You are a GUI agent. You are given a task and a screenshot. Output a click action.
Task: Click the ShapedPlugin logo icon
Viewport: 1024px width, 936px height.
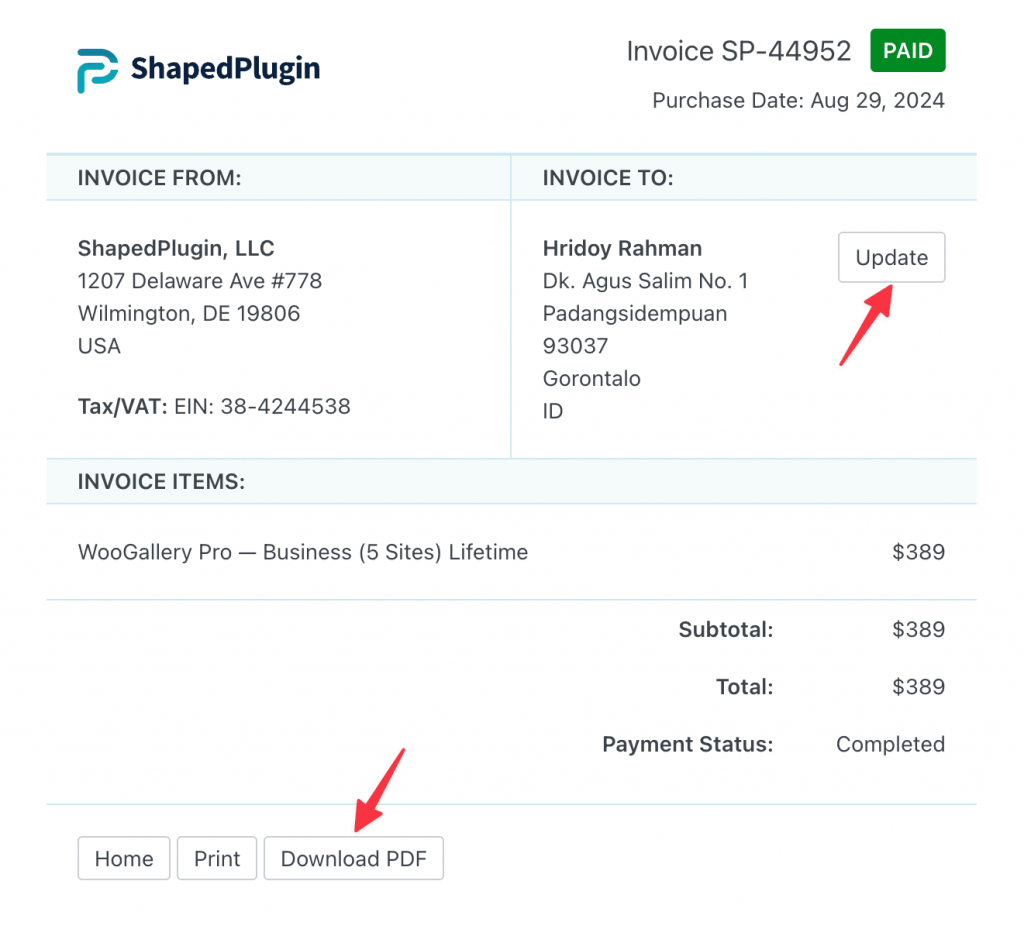pyautogui.click(x=97, y=70)
